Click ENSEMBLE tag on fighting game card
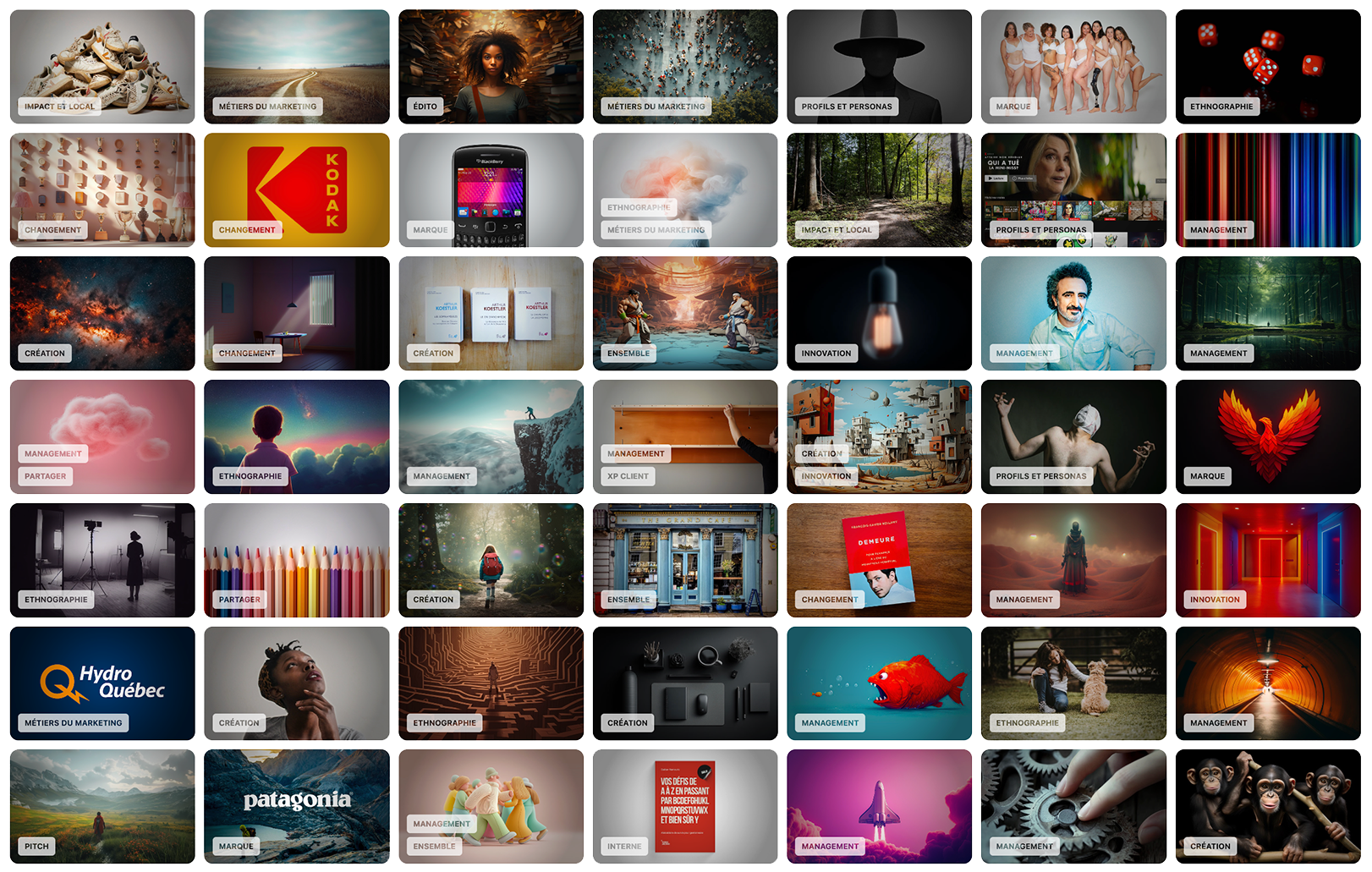 pos(628,354)
